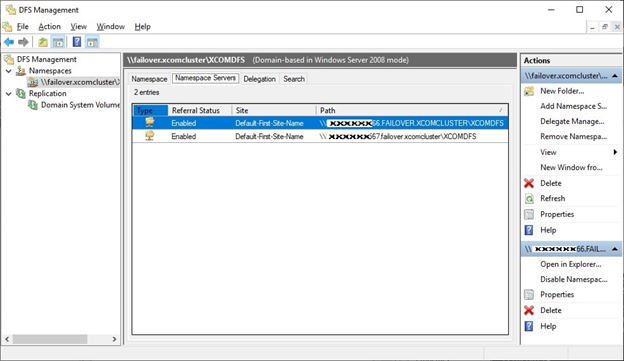Switch to the Delegation tab
The height and width of the screenshot is (361, 624).
coord(259,79)
